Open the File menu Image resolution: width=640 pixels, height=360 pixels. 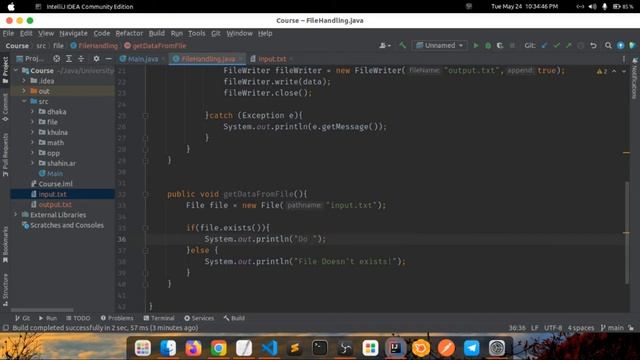click(x=8, y=33)
